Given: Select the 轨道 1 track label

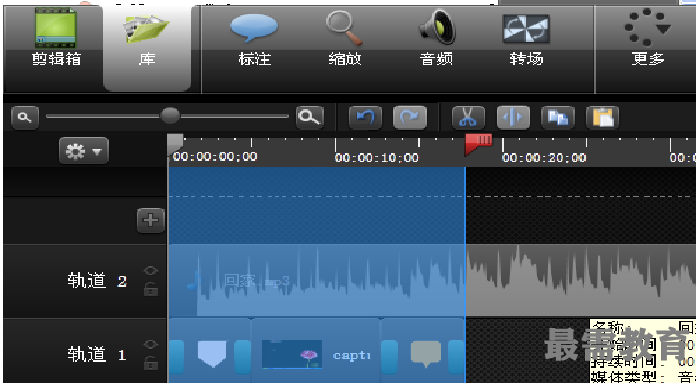Looking at the screenshot, I should point(97,354).
